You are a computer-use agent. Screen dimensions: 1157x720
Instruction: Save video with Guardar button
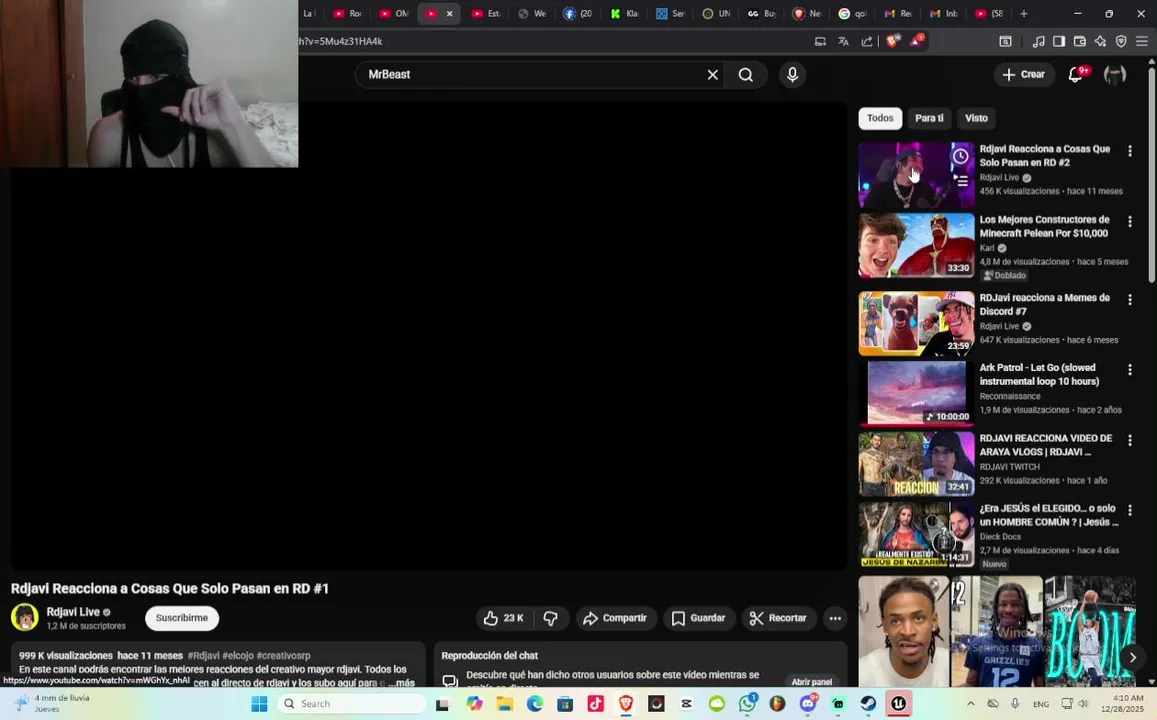pyautogui.click(x=698, y=618)
